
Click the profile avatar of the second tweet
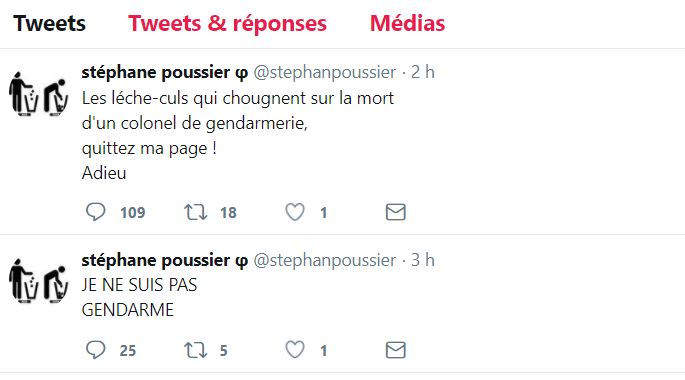tap(38, 281)
